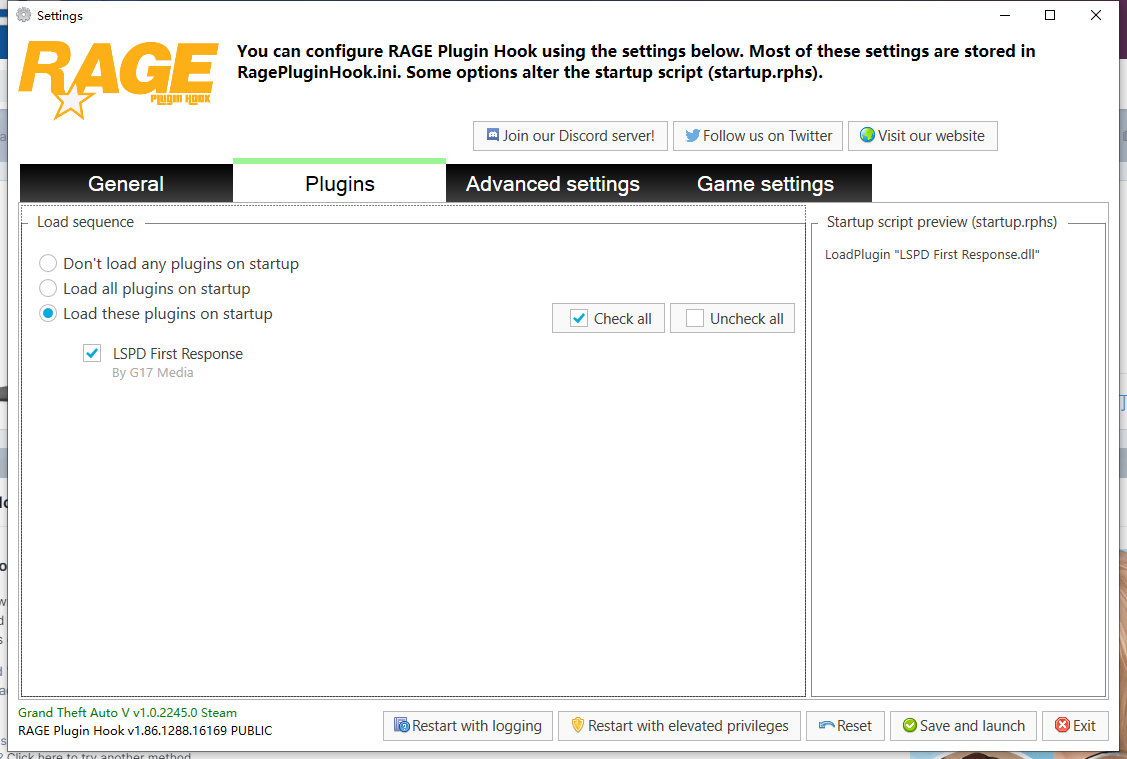1127x759 pixels.
Task: Open the Game settings tab
Action: tap(765, 184)
